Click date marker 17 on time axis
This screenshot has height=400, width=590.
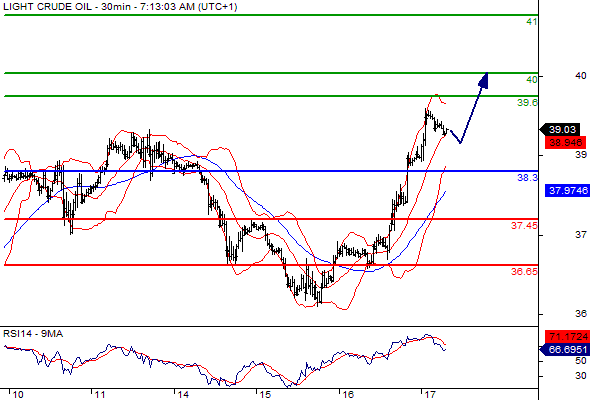tap(430, 395)
